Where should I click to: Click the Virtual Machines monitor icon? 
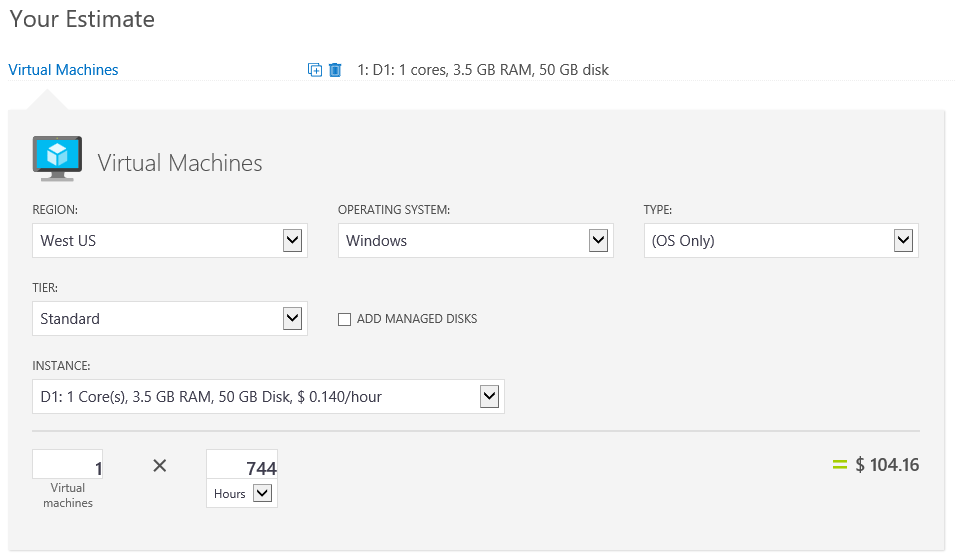[57, 159]
